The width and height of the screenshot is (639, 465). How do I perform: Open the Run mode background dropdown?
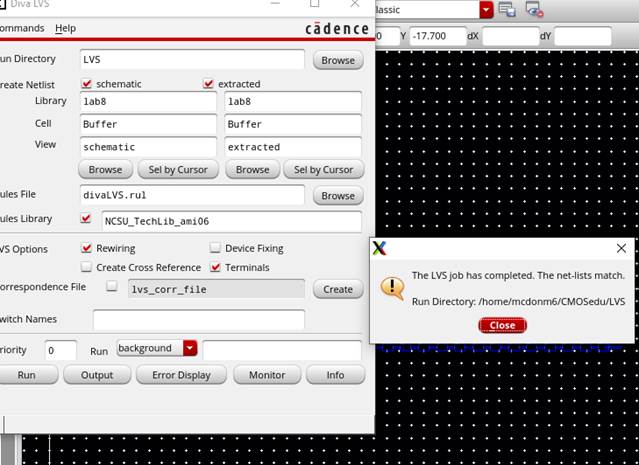(x=190, y=348)
